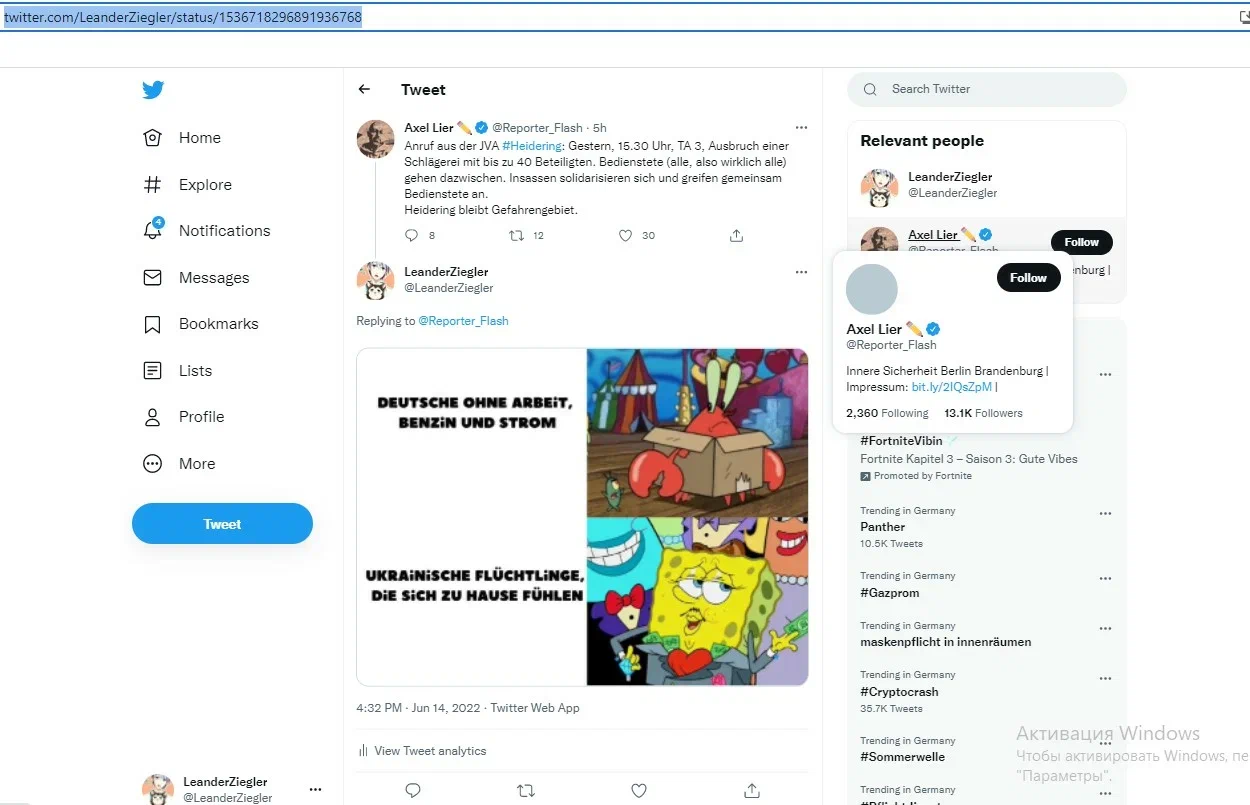Viewport: 1250px width, 805px height.
Task: Open the bit.ly link in the hover card
Action: [x=952, y=387]
